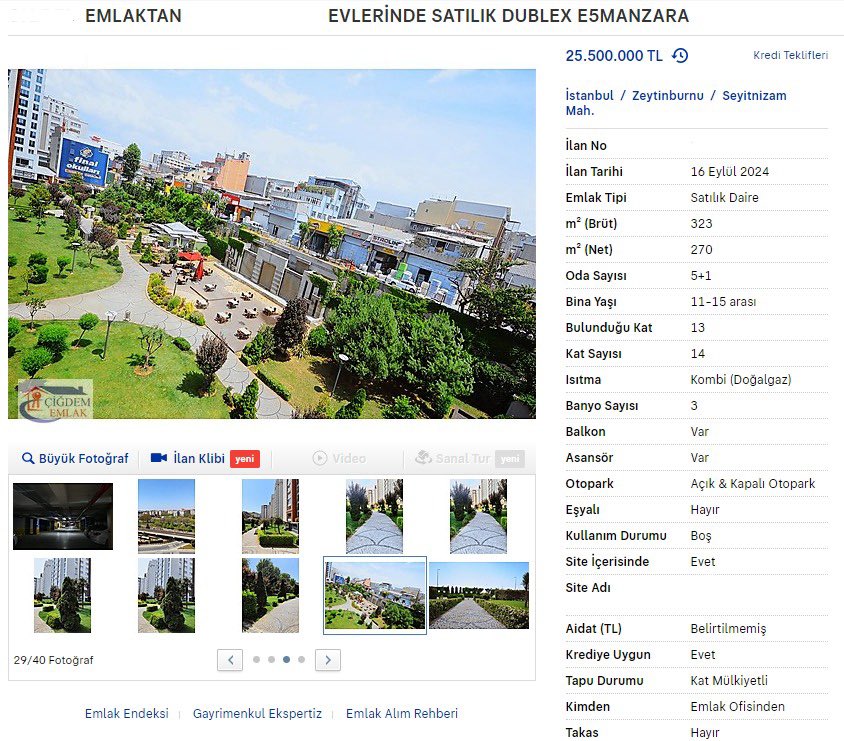Click the Belirtilmemiş dues value

[728, 629]
